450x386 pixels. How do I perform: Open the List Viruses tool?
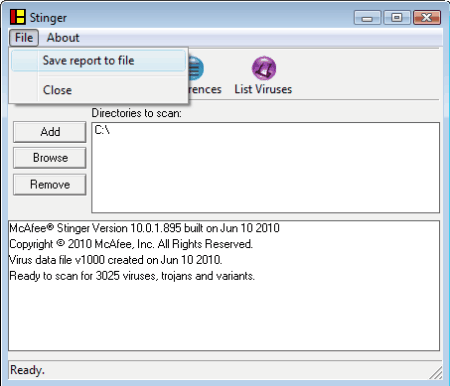[263, 75]
